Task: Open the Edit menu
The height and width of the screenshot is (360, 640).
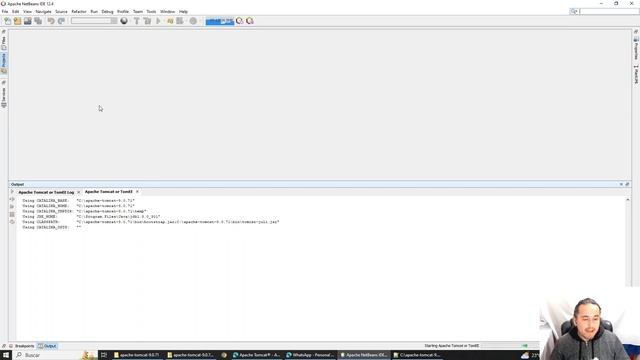Action: [16, 11]
